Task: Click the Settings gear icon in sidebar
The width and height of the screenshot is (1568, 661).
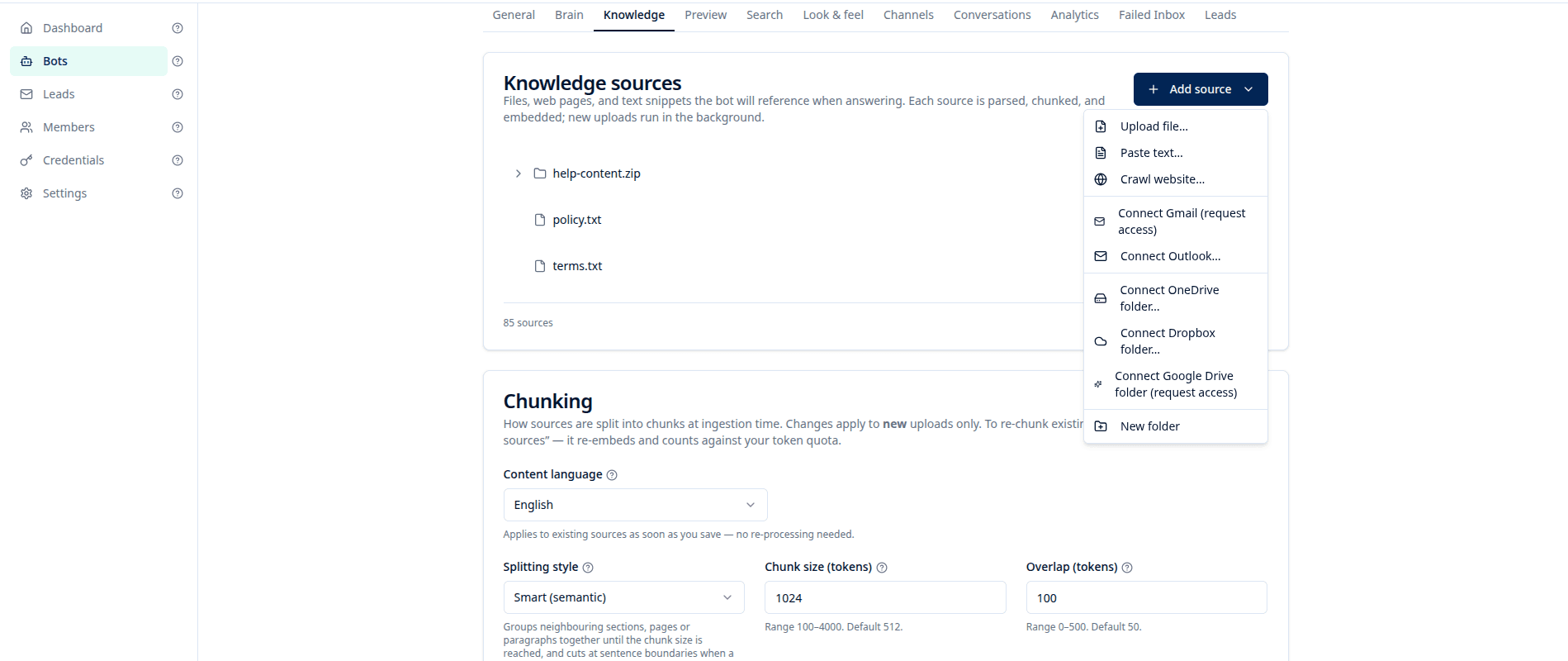Action: pos(26,193)
